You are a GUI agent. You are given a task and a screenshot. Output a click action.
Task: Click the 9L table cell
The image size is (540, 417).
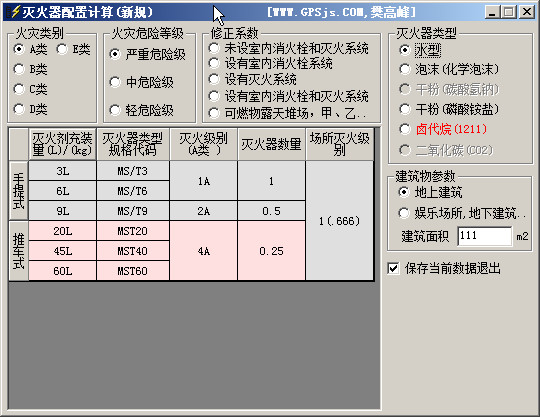[x=62, y=211]
